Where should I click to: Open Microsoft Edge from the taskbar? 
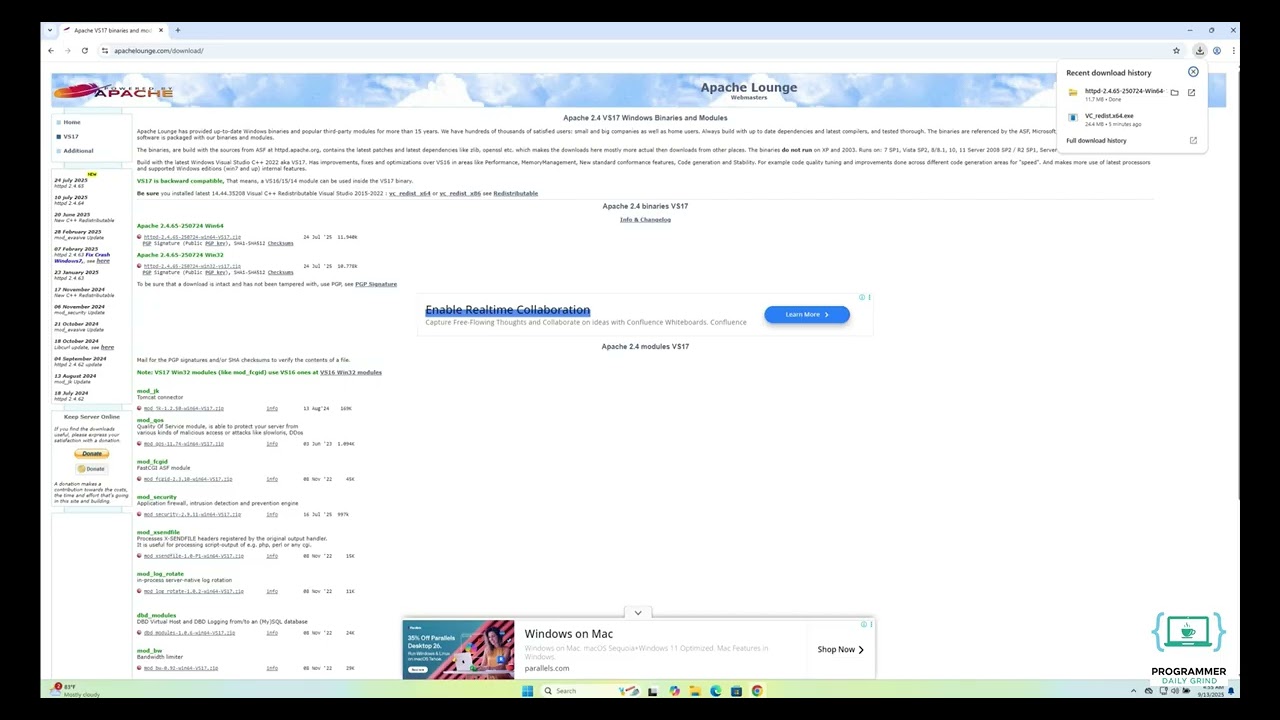click(716, 691)
